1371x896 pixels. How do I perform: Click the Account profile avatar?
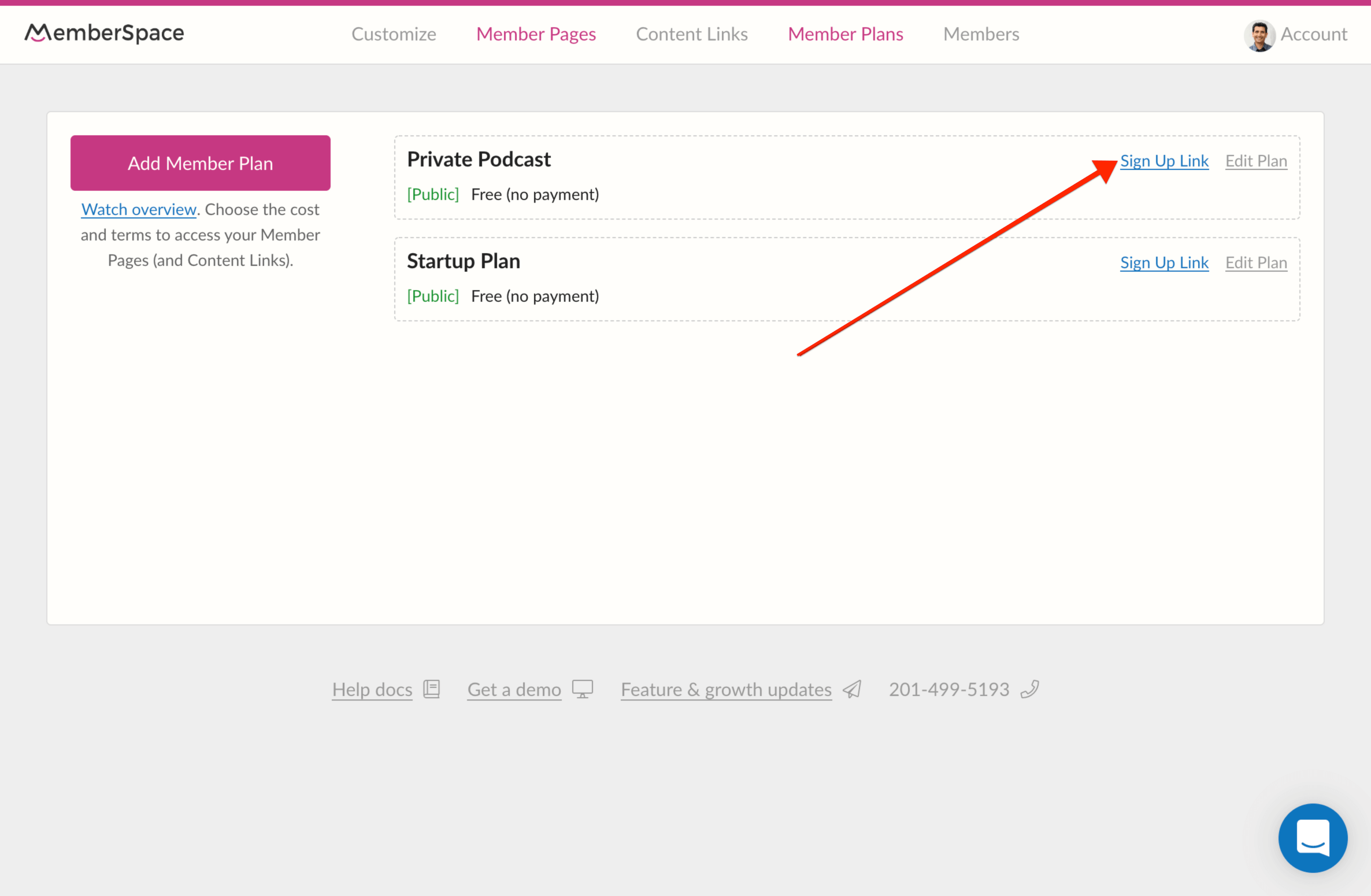pyautogui.click(x=1259, y=35)
